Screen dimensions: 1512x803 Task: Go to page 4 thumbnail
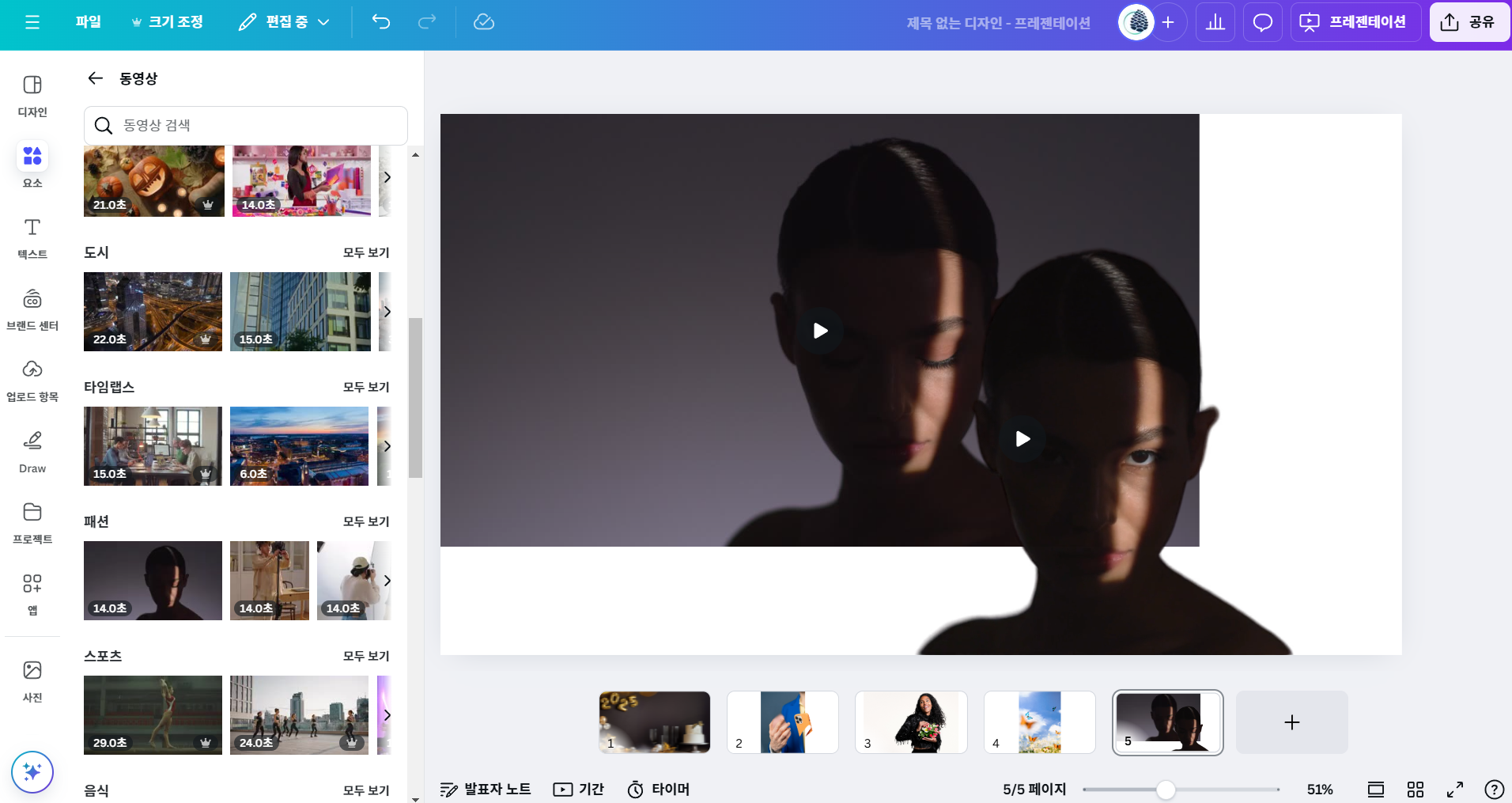tap(1040, 722)
